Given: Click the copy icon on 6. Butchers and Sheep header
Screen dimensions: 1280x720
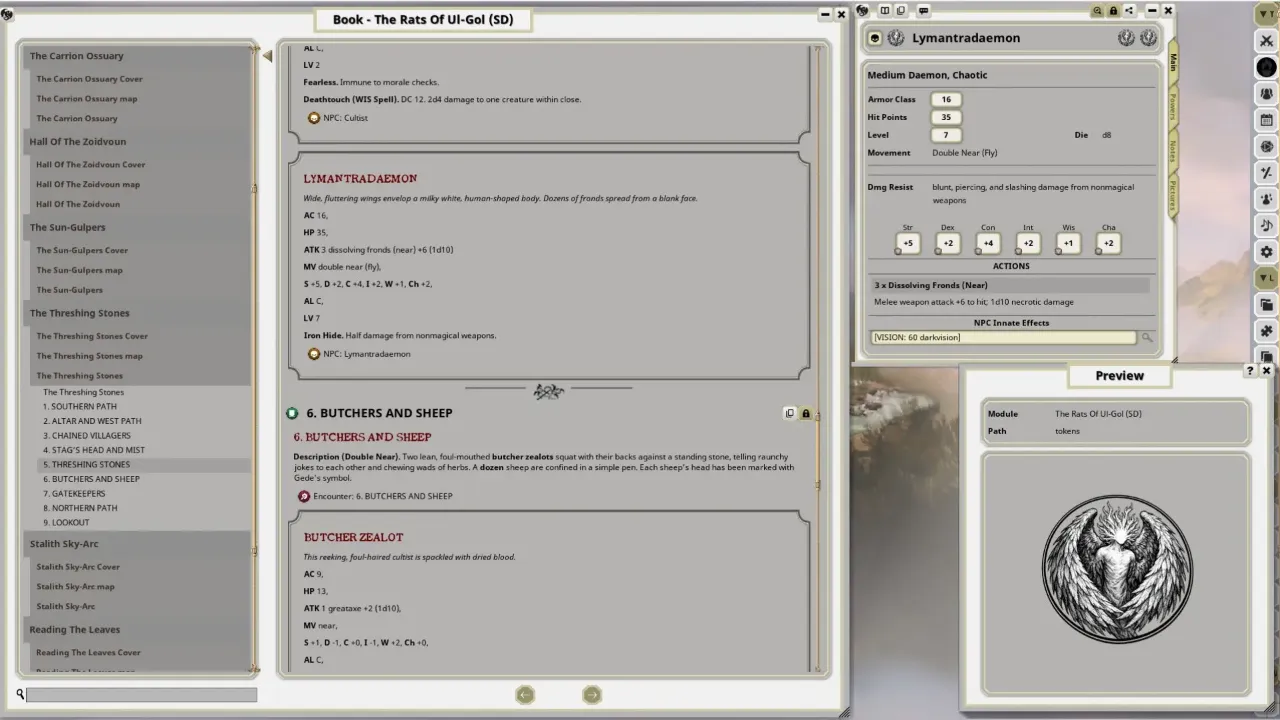Looking at the screenshot, I should tap(789, 413).
